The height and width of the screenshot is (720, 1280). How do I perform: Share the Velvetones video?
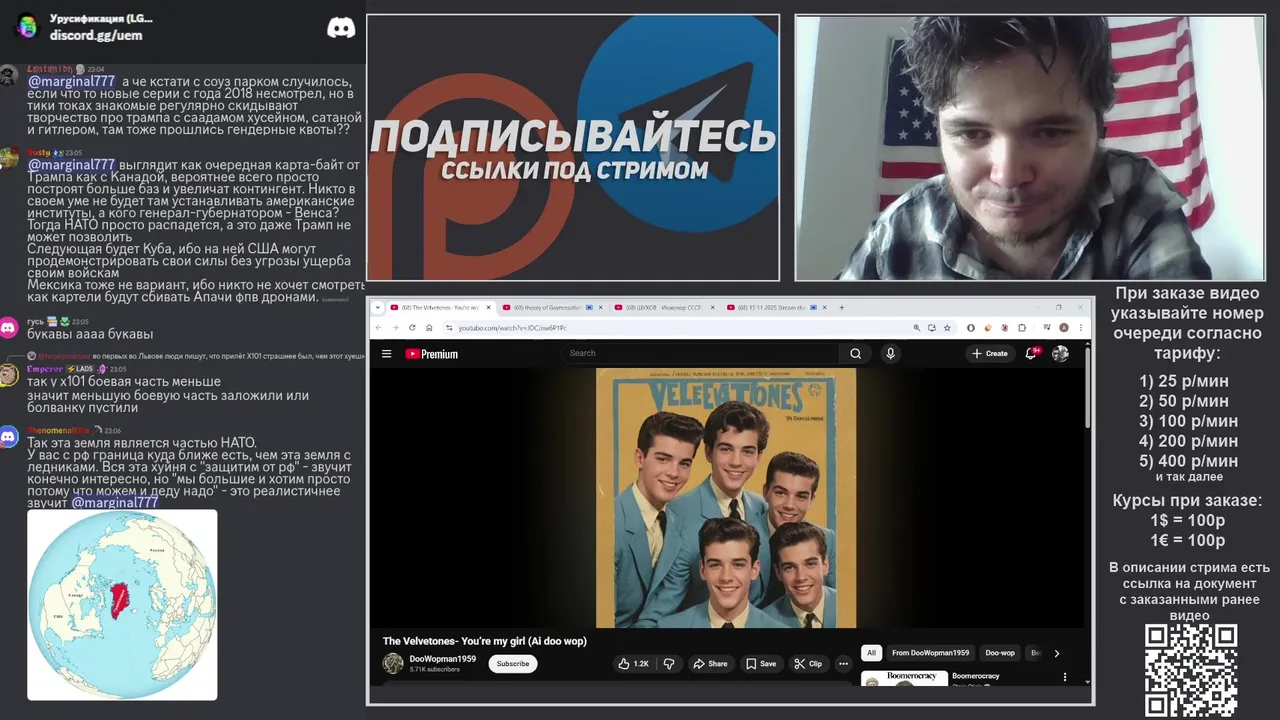click(x=711, y=663)
